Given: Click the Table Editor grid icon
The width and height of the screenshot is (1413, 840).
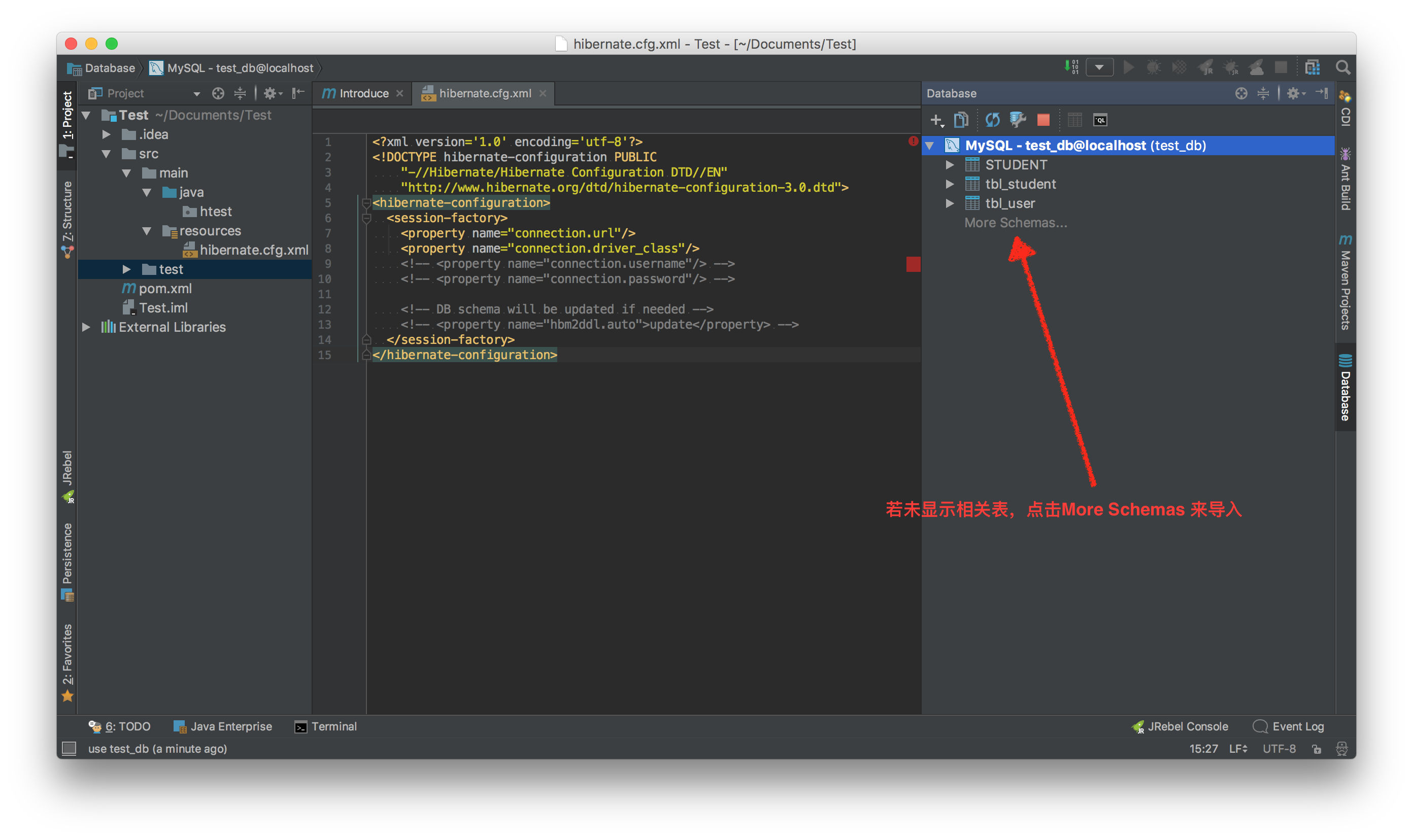Looking at the screenshot, I should [x=1074, y=119].
